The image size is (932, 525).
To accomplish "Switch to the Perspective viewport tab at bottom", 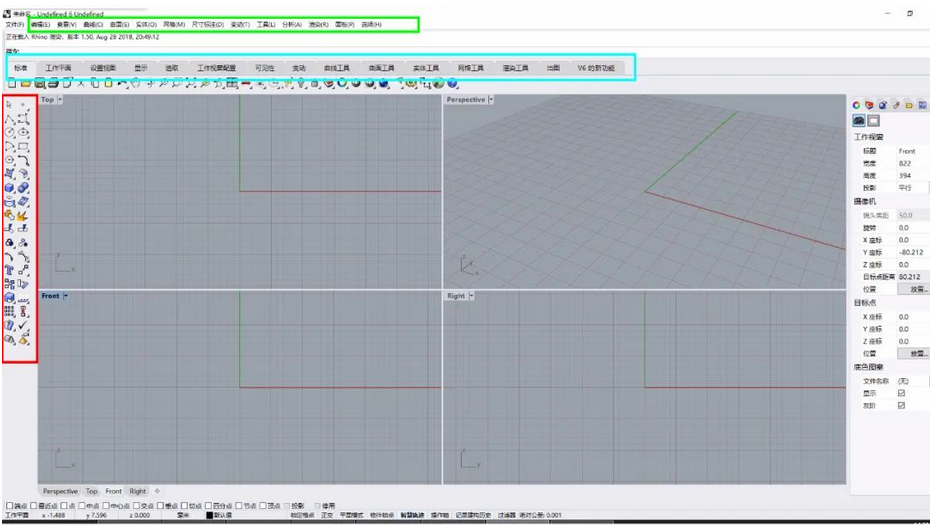I will click(x=60, y=492).
